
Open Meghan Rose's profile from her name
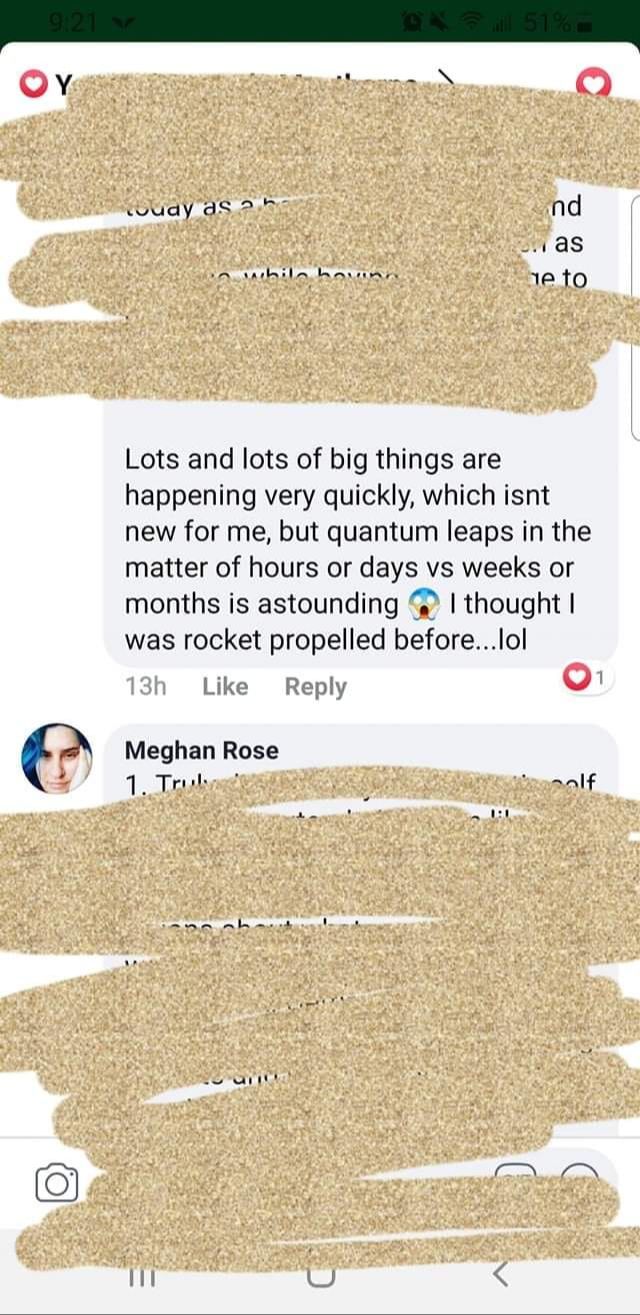tap(202, 751)
